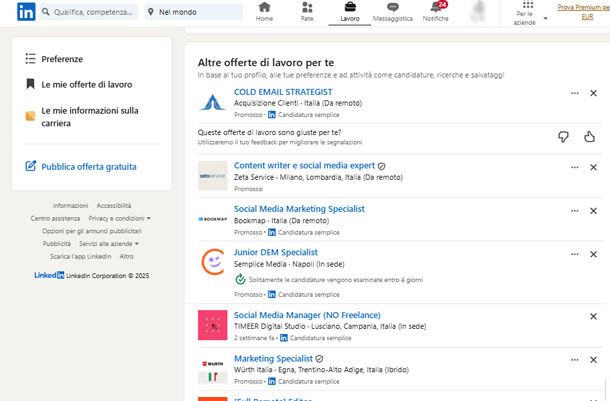Open more options for Junior DEM Specialist

click(x=575, y=254)
